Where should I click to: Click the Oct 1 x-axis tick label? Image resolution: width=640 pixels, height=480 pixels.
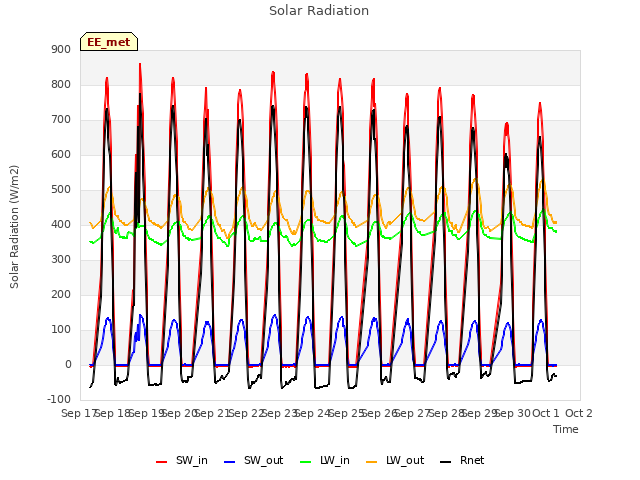(x=545, y=413)
